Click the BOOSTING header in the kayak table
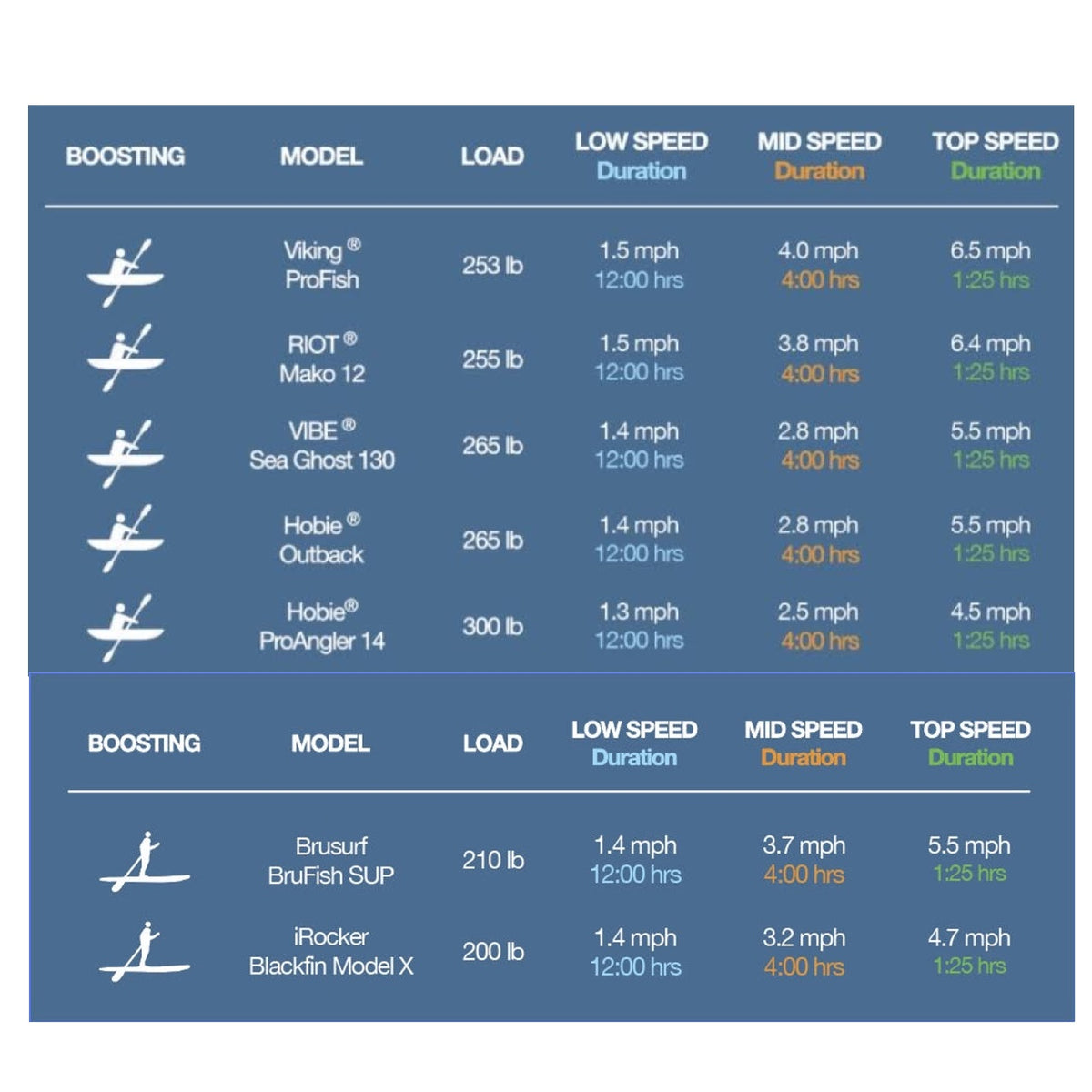 (x=126, y=156)
